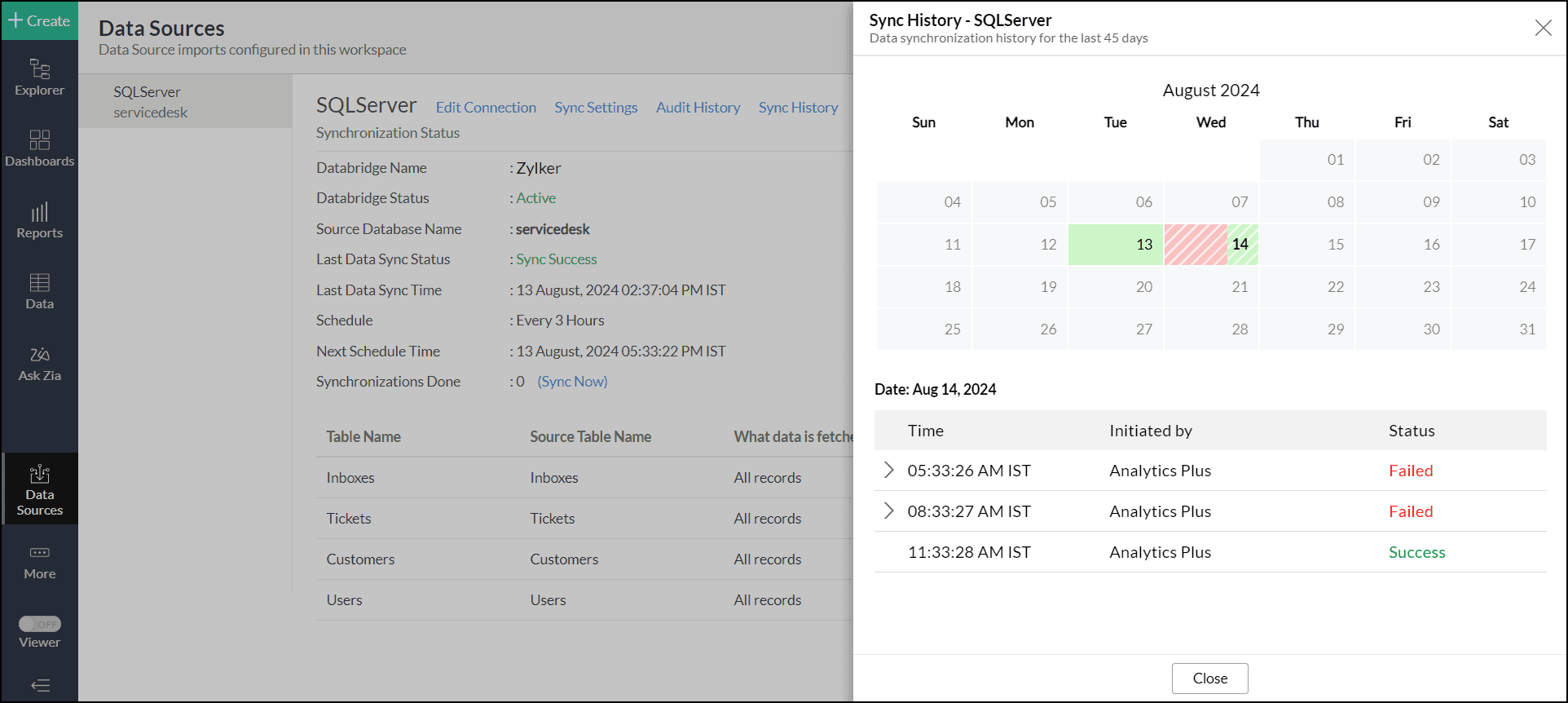
Task: Expand the 08:33:27 AM failed sync row
Action: pyautogui.click(x=888, y=511)
